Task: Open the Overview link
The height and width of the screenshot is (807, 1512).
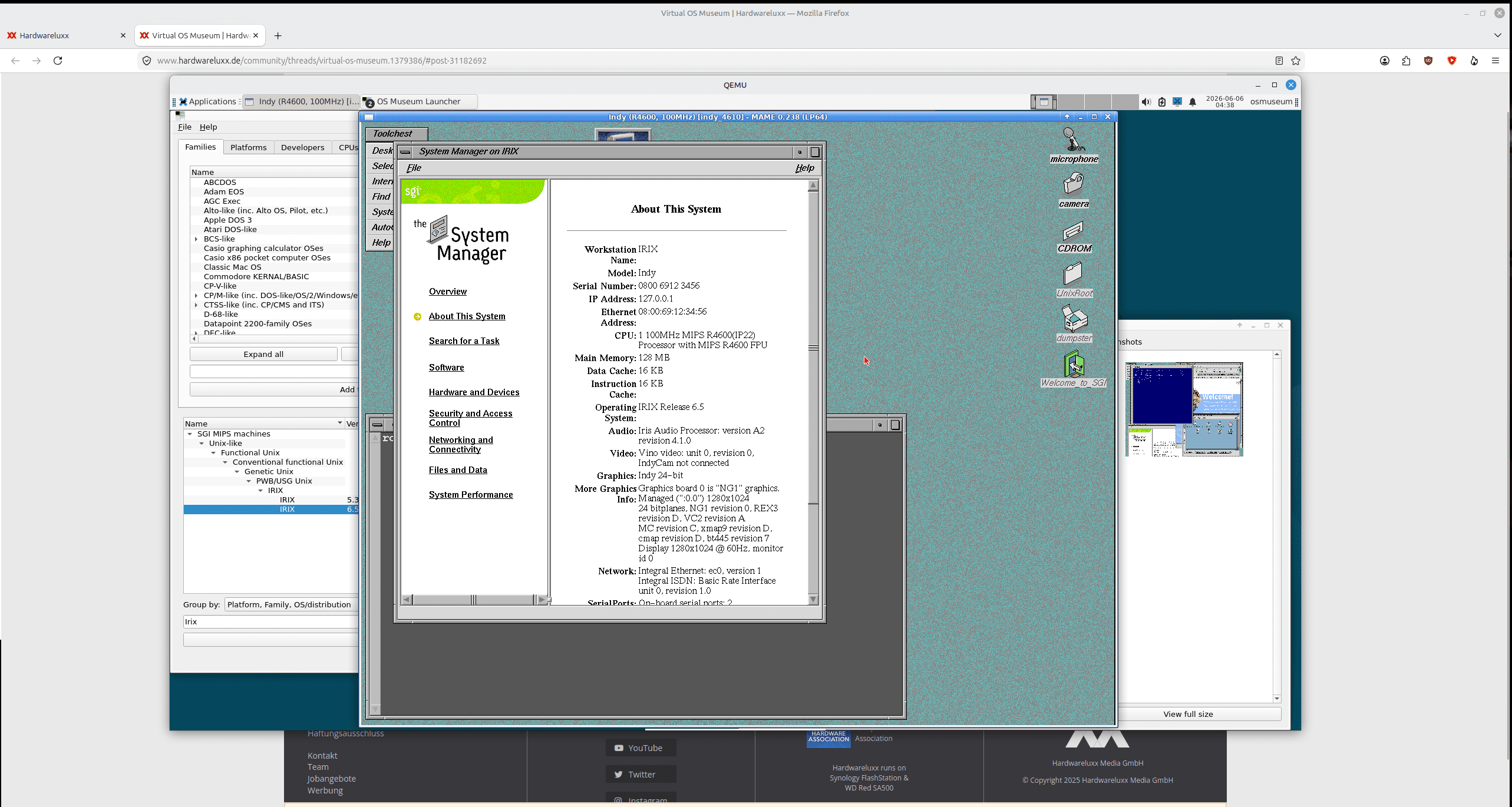Action: 447,292
